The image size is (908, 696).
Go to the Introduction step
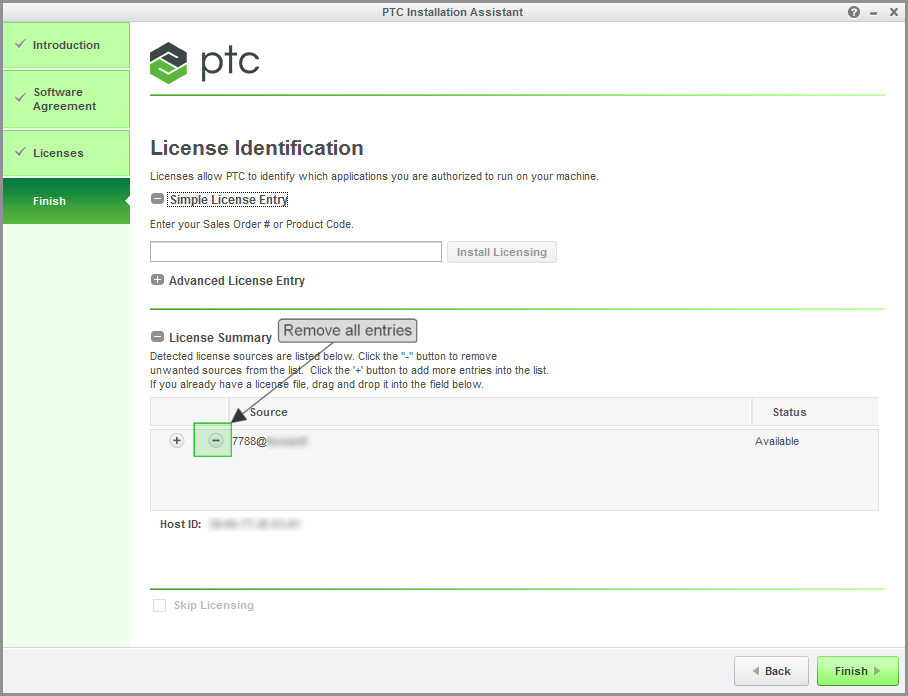point(66,45)
